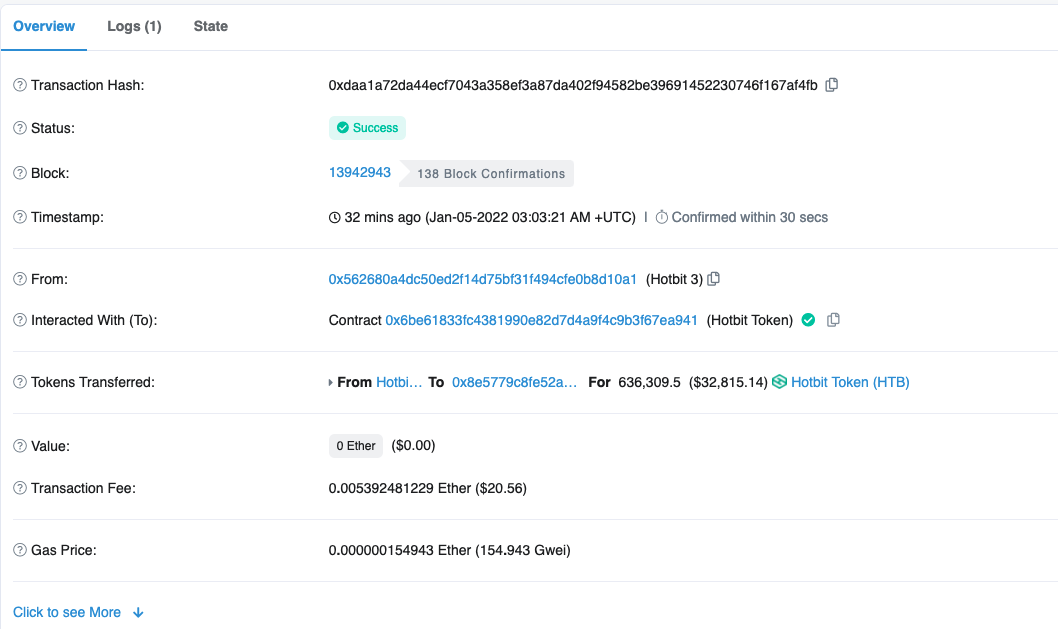Open sender address 0x562680a4dc50...

[482, 279]
